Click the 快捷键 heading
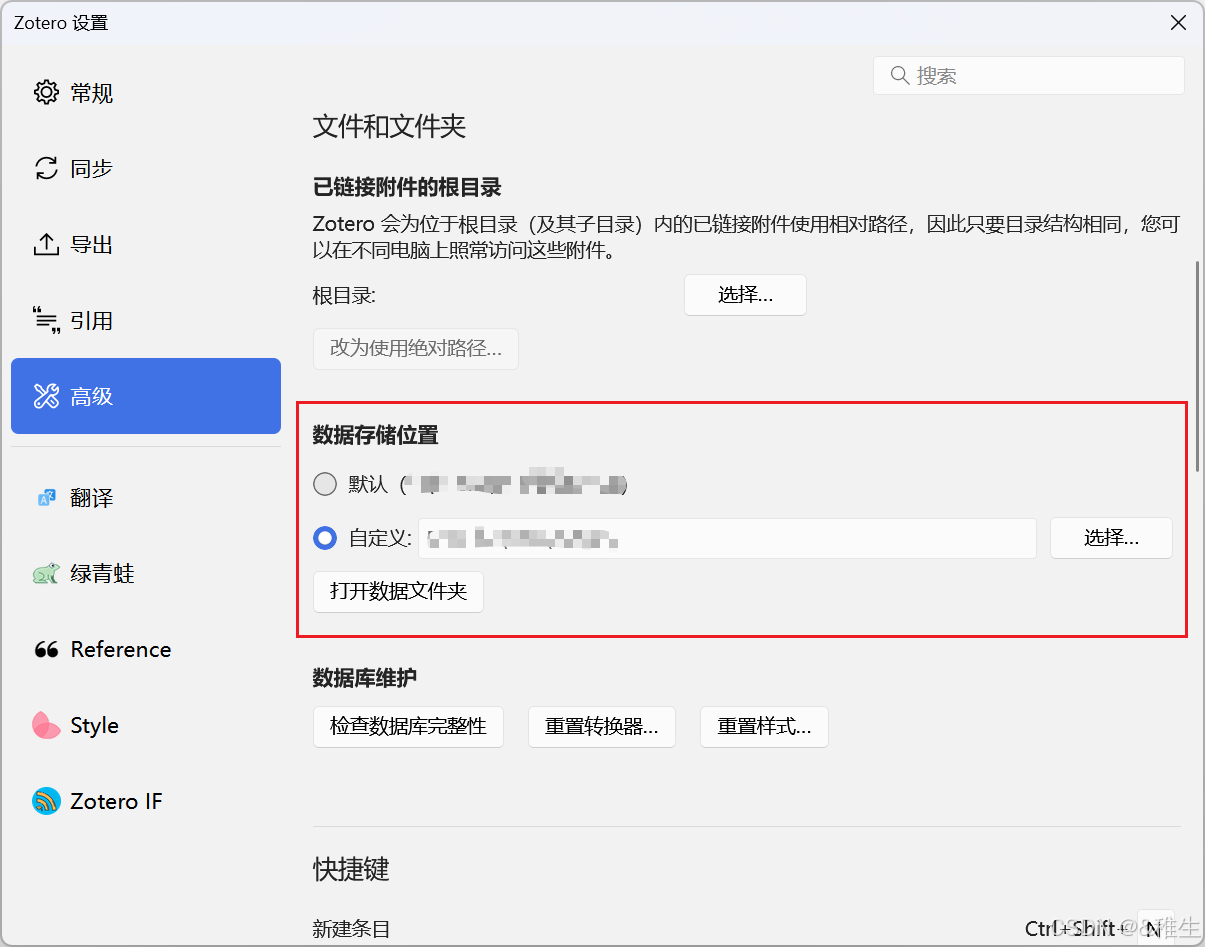The image size is (1205, 947). (x=351, y=869)
